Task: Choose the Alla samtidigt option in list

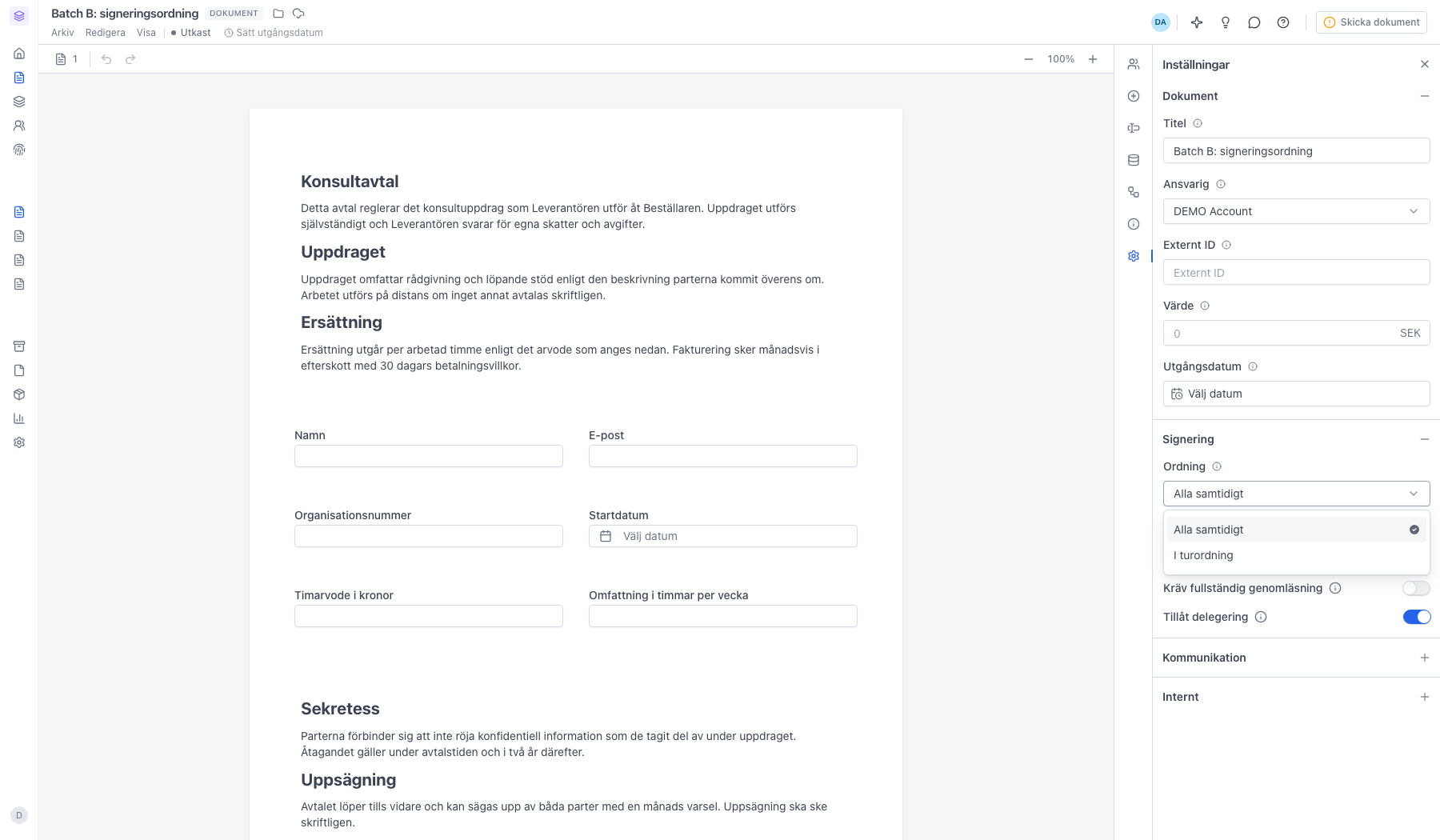Action: [x=1296, y=530]
